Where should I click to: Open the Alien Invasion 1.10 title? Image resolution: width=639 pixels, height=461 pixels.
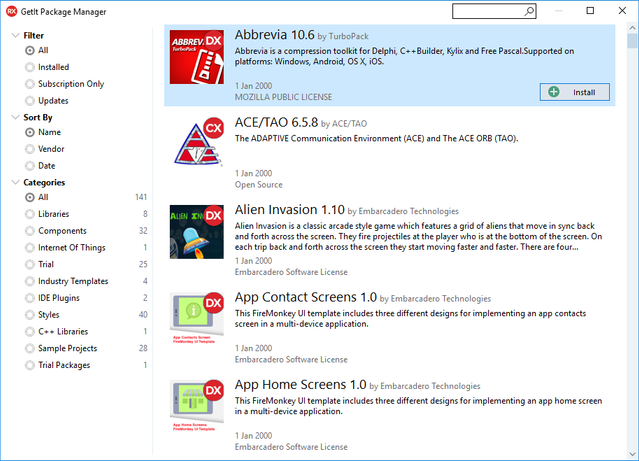[290, 210]
